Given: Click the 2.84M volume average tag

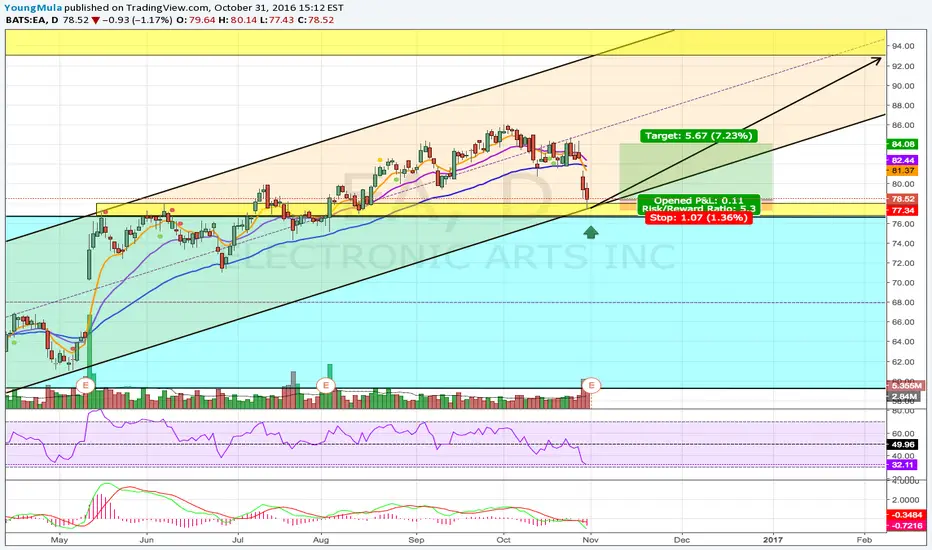Looking at the screenshot, I should (x=903, y=397).
